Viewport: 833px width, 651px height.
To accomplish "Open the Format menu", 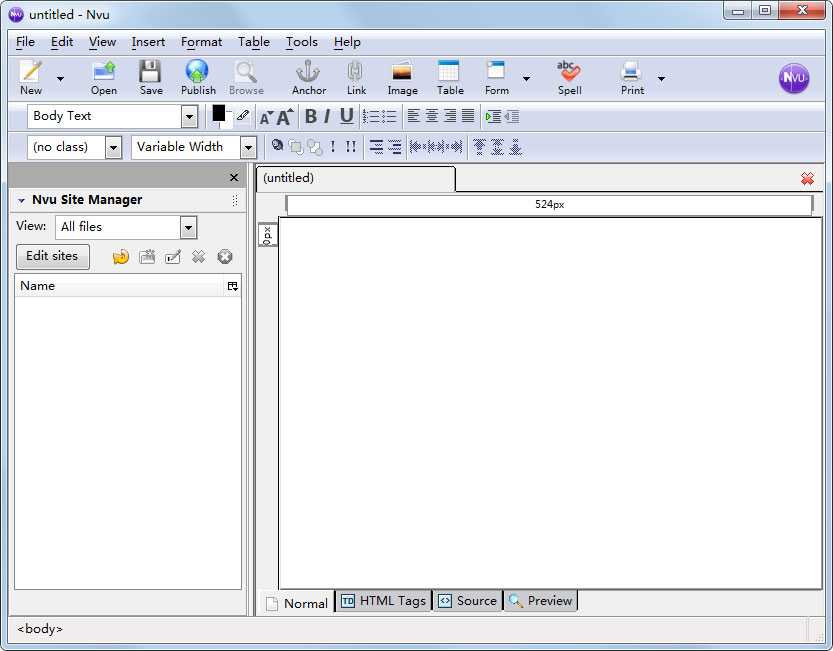I will click(201, 42).
